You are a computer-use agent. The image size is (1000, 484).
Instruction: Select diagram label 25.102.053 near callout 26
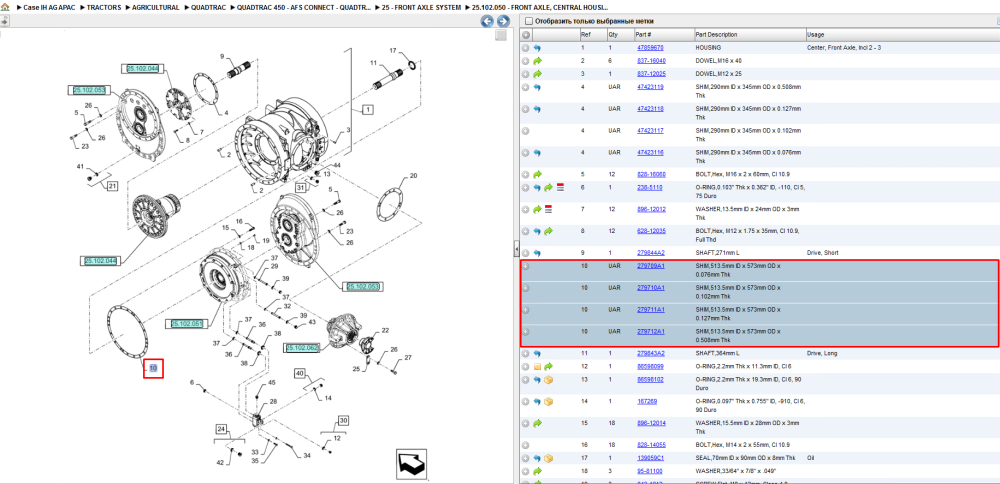pyautogui.click(x=89, y=90)
